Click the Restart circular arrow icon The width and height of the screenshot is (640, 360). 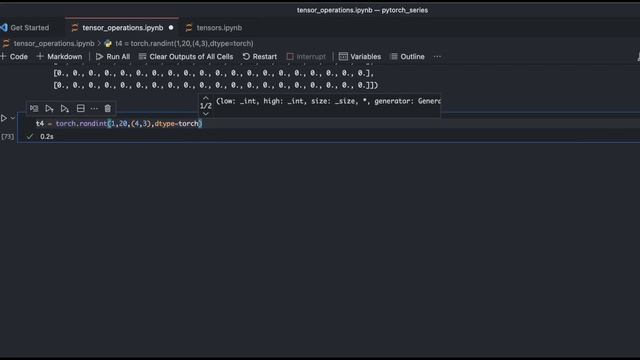click(246, 57)
